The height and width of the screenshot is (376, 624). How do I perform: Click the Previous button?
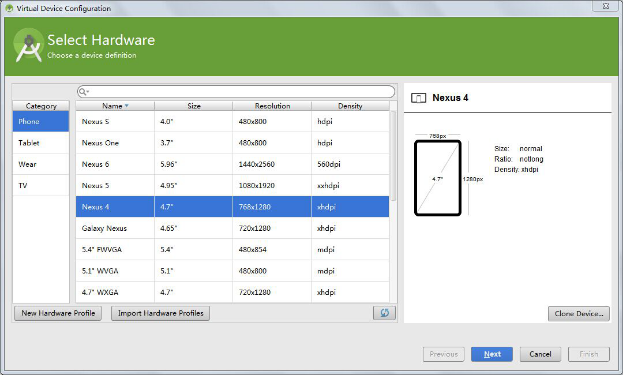pyautogui.click(x=444, y=354)
